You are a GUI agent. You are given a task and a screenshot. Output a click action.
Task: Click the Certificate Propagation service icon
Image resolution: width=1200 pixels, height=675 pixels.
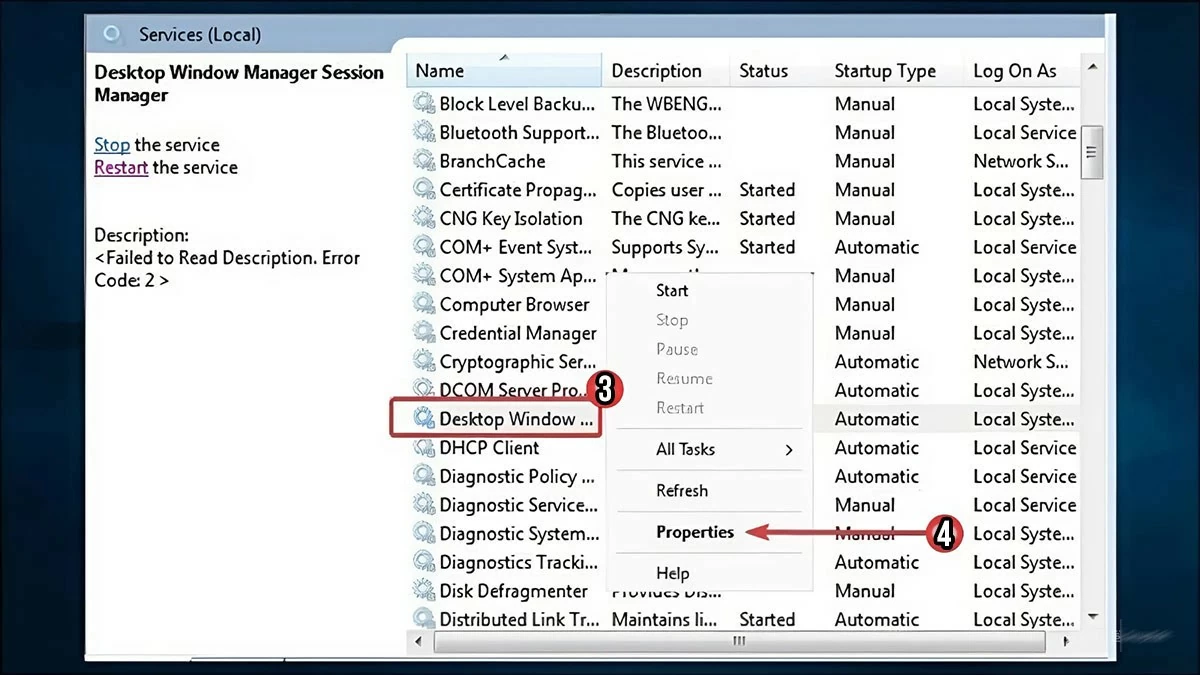click(x=424, y=190)
